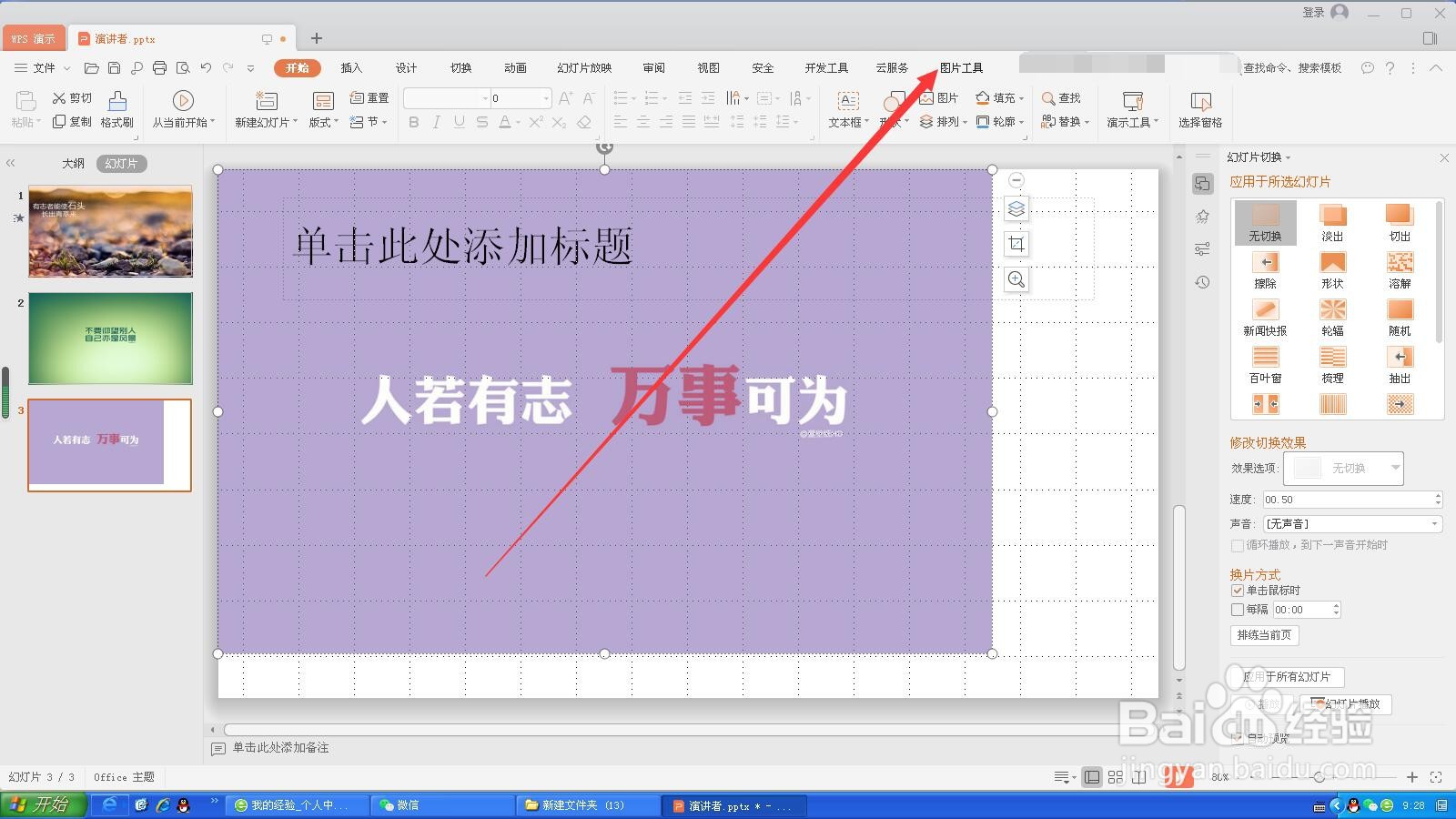Viewport: 1456px width, 819px height.
Task: Open 效果选项 dropdown
Action: coord(1343,468)
